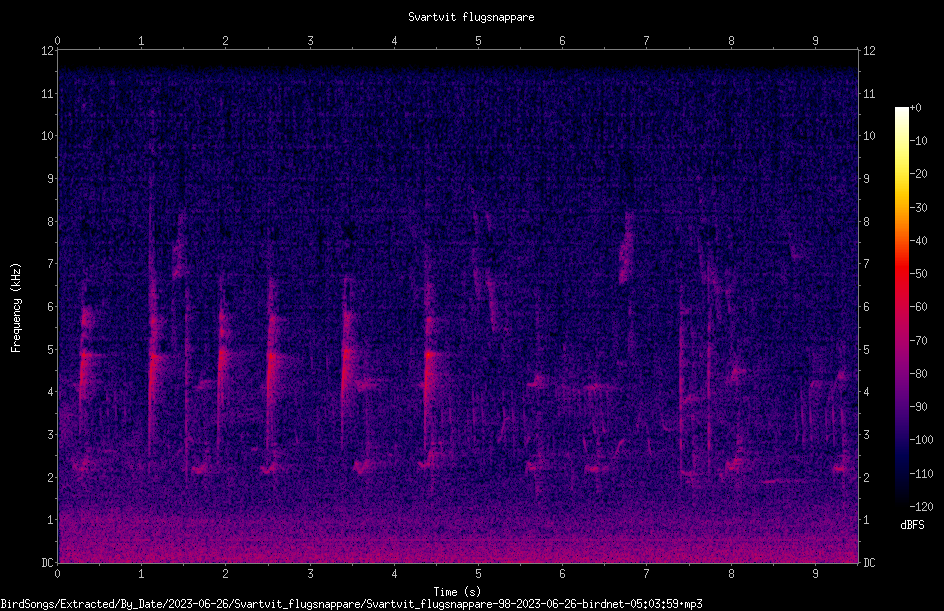This screenshot has height=611, width=944.
Task: Click the colorbar gradient strip
Action: point(901,307)
